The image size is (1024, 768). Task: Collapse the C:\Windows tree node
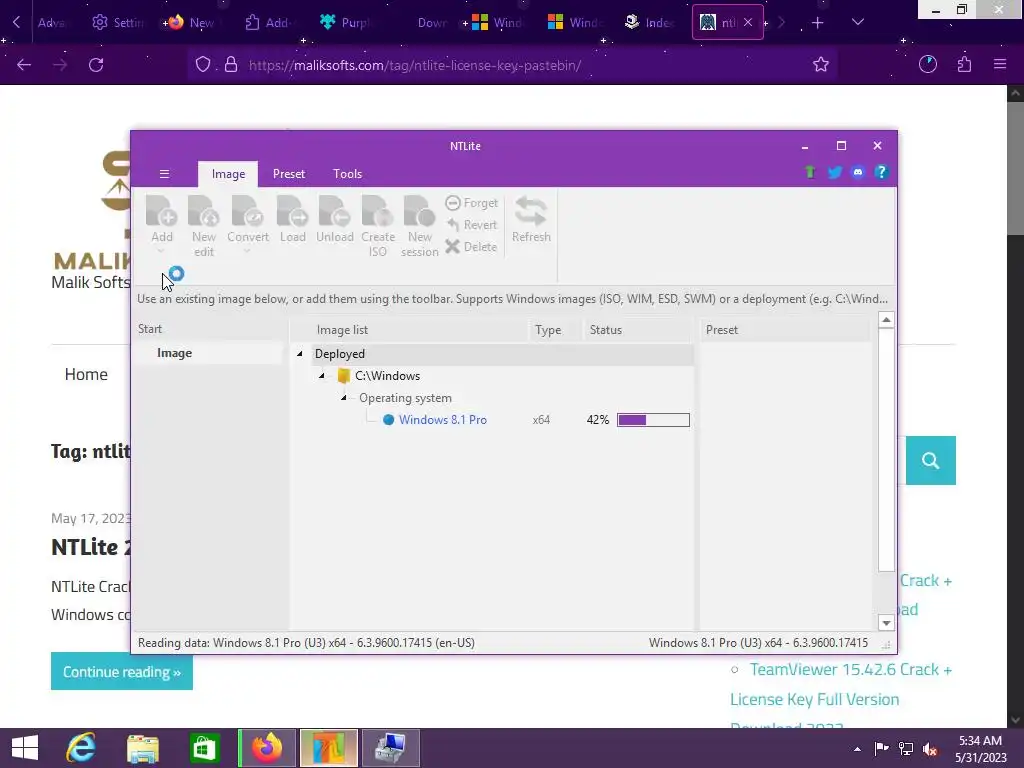coord(321,376)
